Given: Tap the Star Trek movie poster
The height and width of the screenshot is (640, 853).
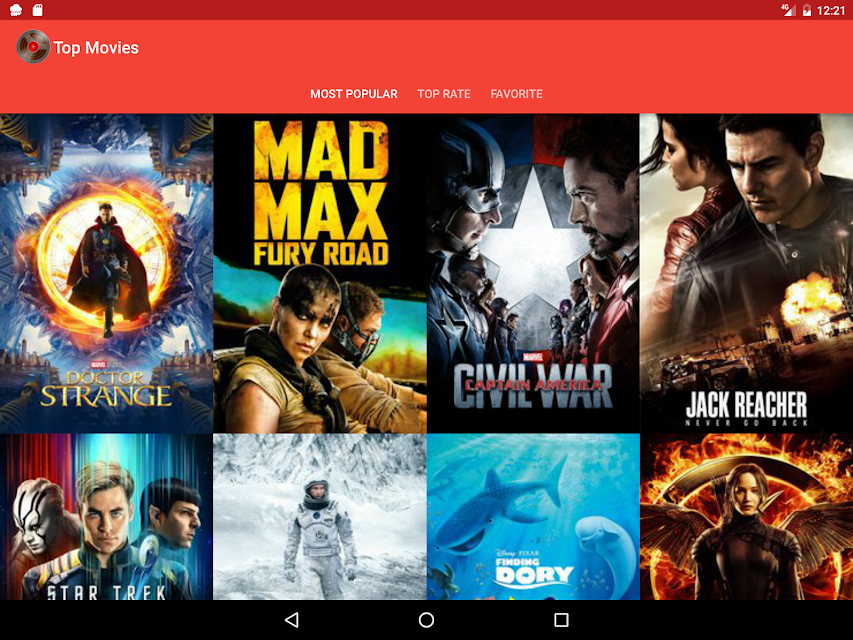Looking at the screenshot, I should coord(107,516).
